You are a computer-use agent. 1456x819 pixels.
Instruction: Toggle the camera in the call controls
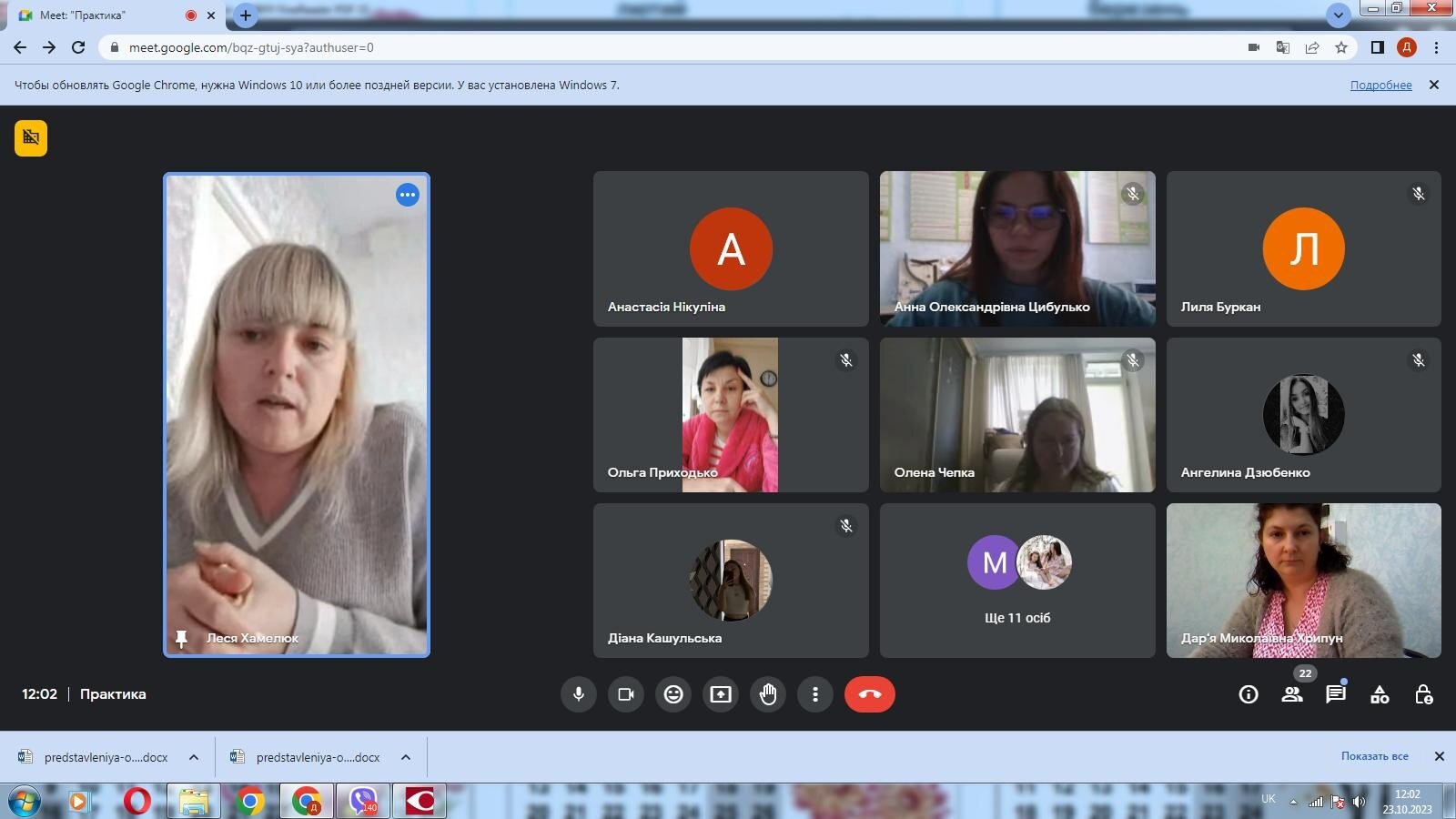(x=626, y=694)
